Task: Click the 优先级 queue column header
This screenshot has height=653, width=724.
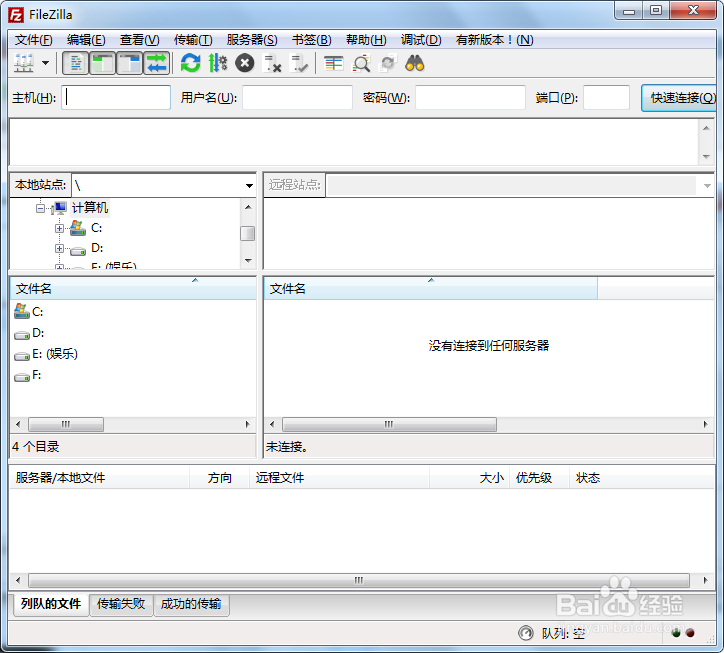Action: click(x=539, y=478)
